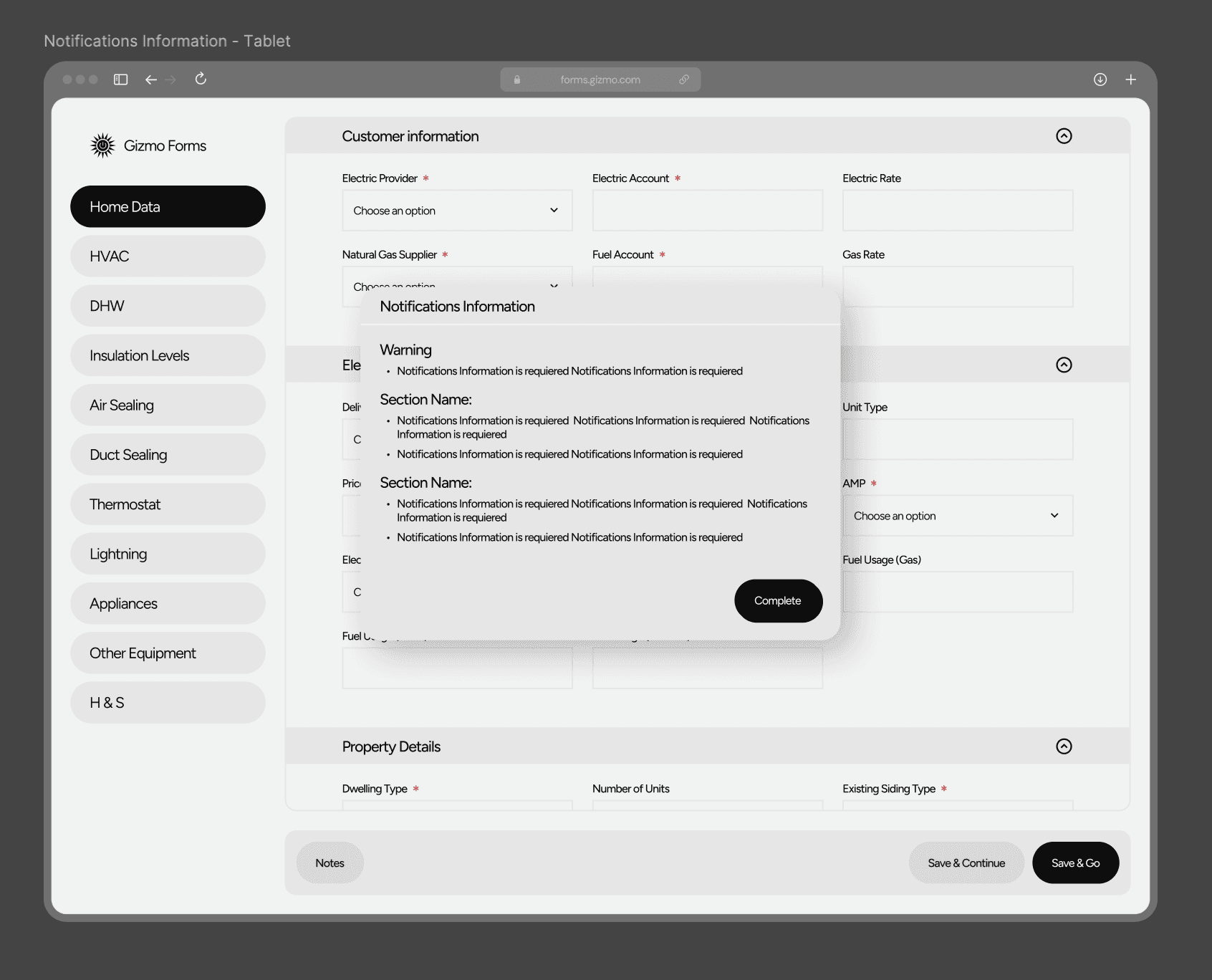
Task: Click the Complete button in the dialog
Action: point(778,601)
